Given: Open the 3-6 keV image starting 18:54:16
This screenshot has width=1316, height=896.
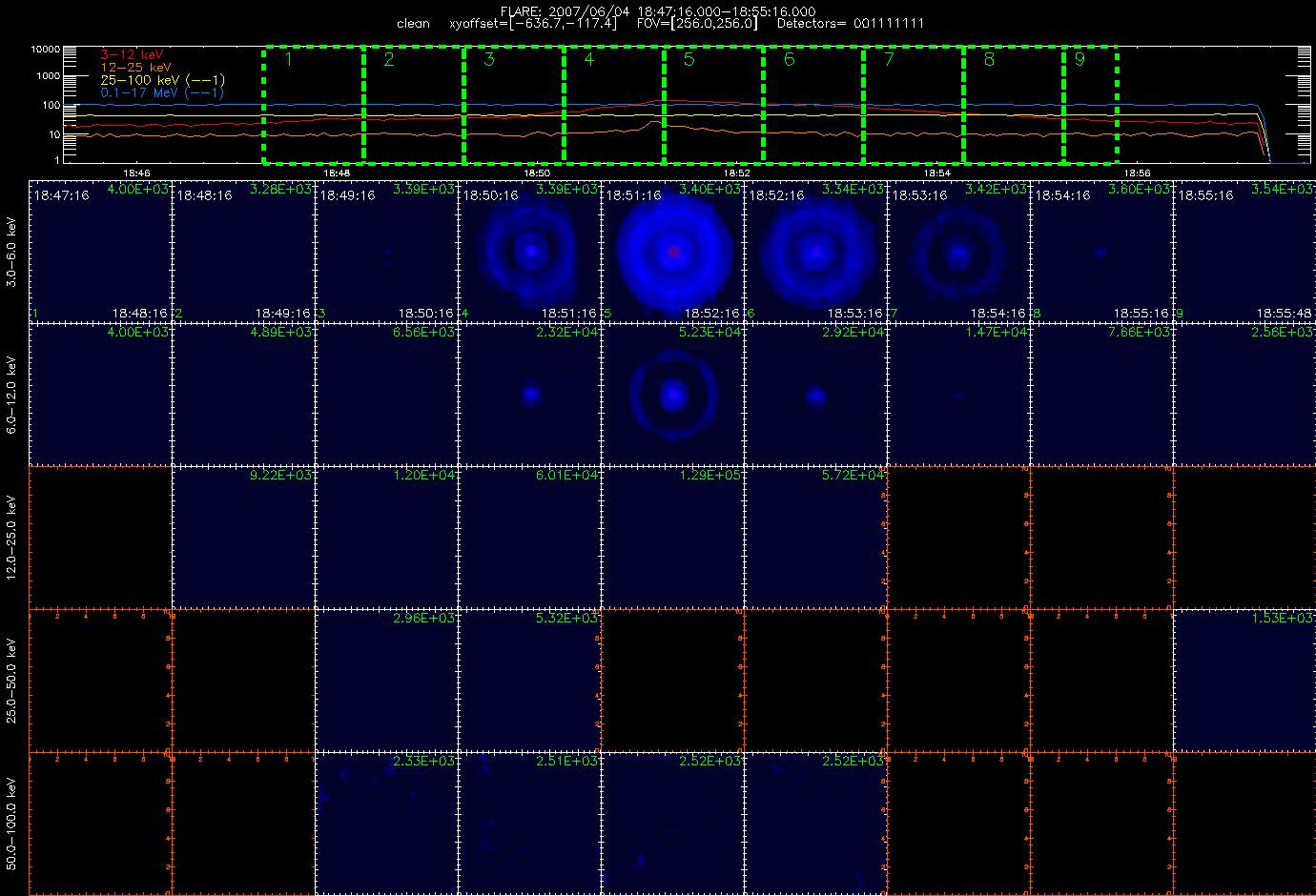Looking at the screenshot, I should 1102,252.
